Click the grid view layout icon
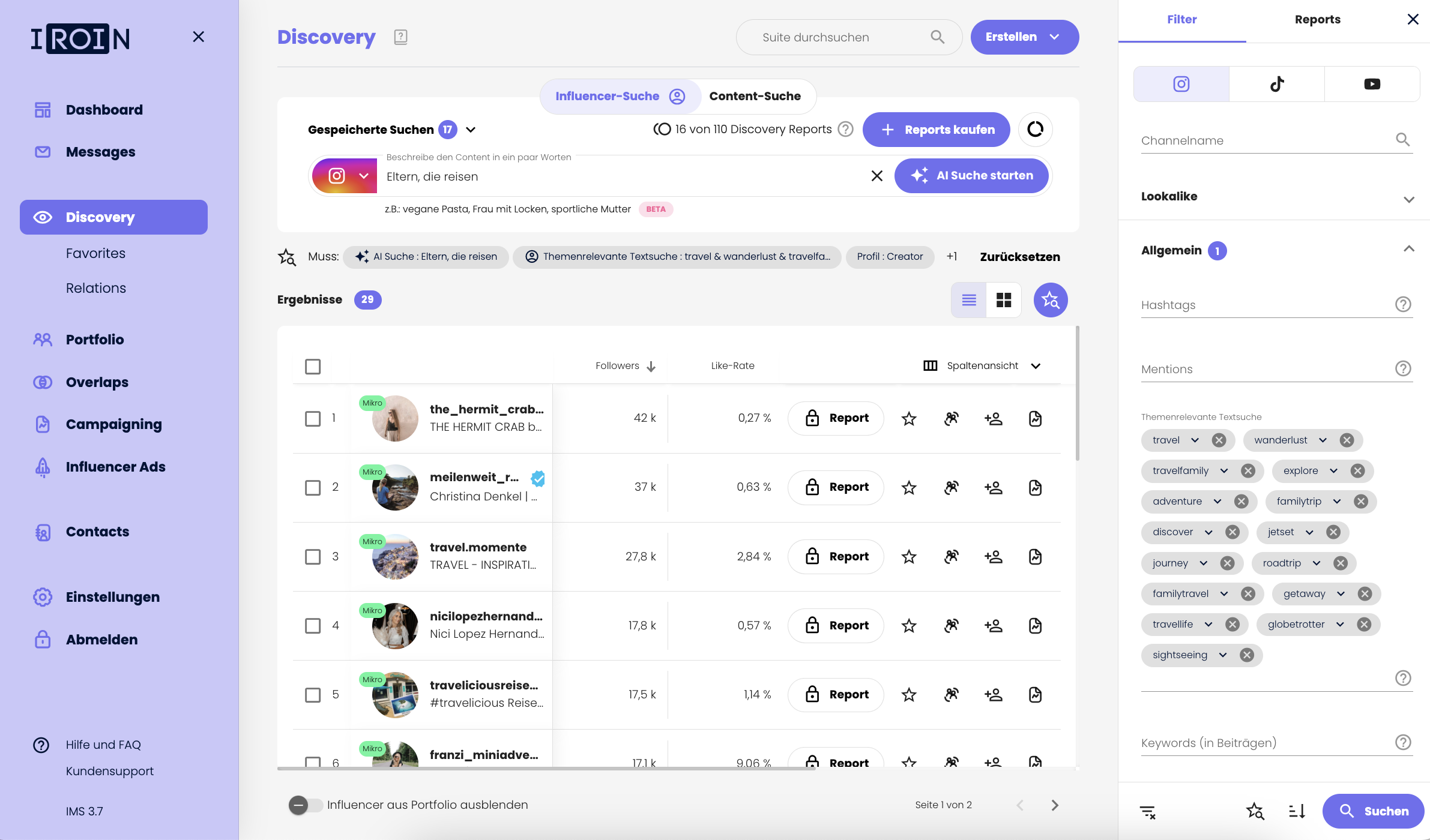 tap(1004, 299)
